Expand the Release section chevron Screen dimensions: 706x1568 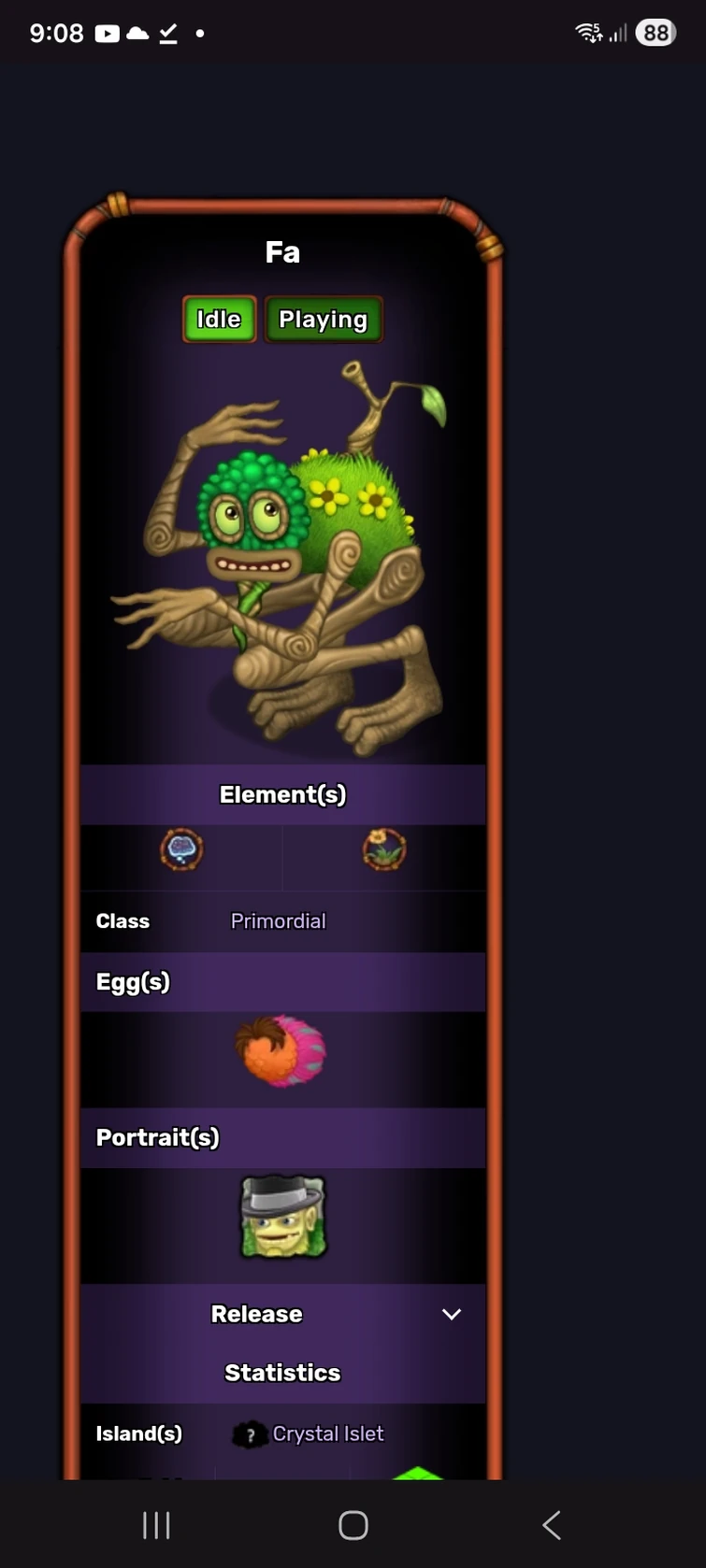point(452,1315)
